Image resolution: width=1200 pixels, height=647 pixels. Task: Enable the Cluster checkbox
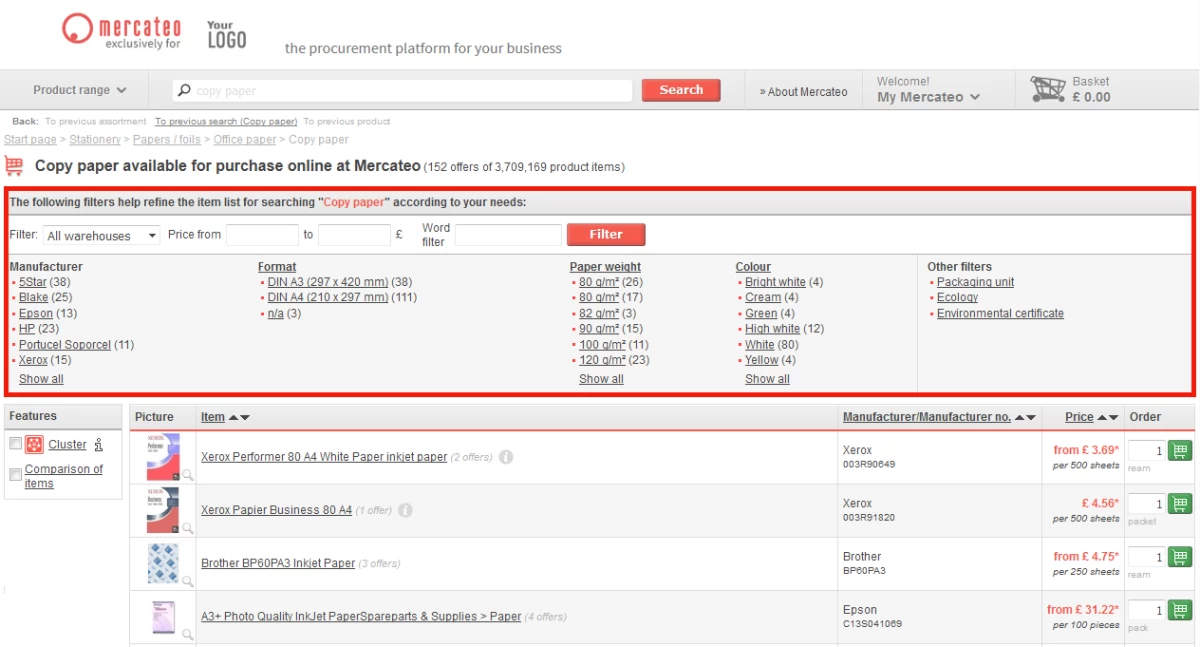pyautogui.click(x=15, y=443)
